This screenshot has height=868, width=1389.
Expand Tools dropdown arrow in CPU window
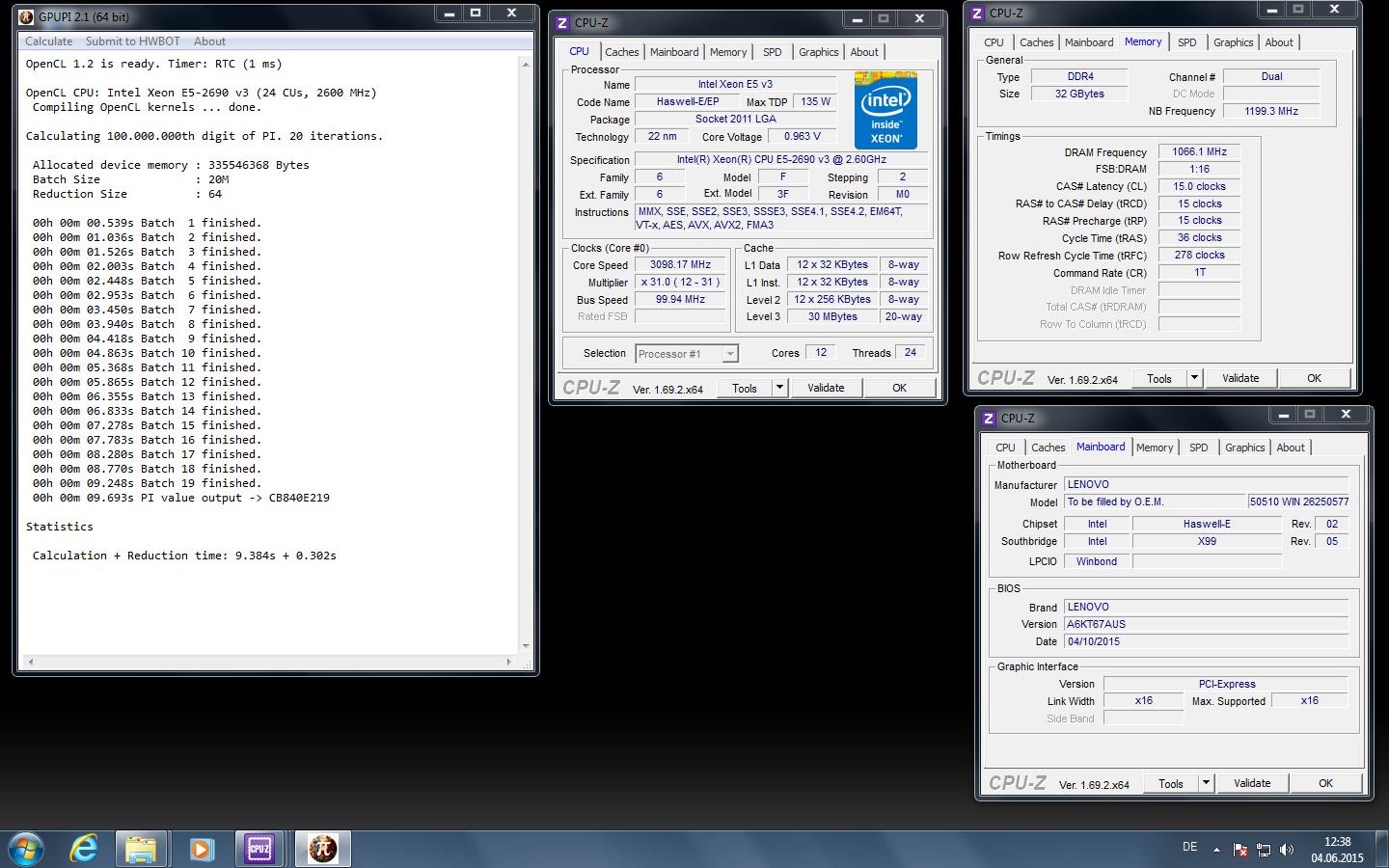coord(779,388)
